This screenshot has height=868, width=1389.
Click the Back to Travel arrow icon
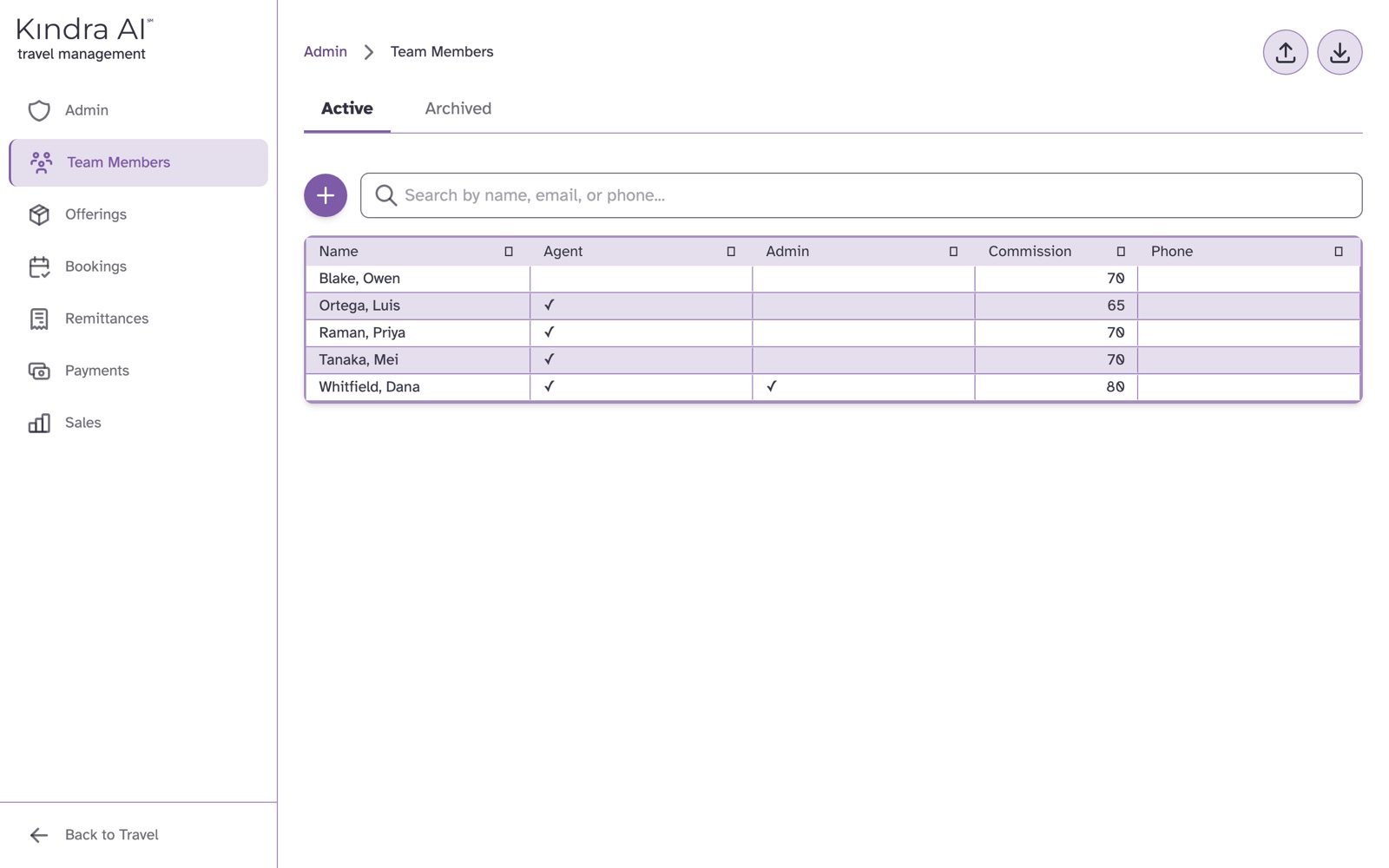click(39, 835)
